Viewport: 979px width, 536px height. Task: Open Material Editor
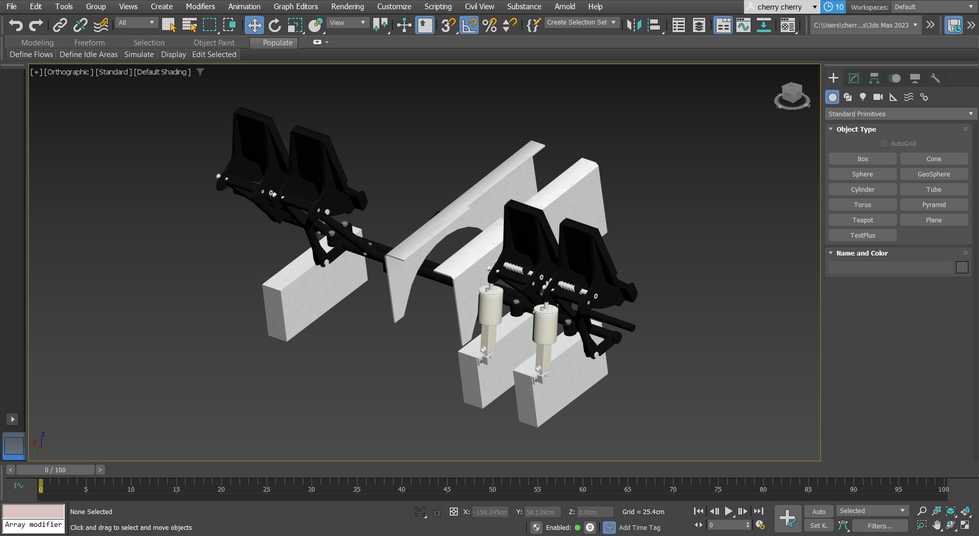pyautogui.click(x=788, y=25)
